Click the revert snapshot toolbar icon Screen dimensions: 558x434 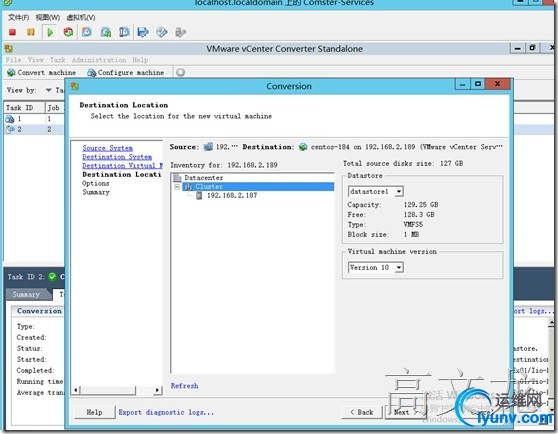tap(106, 32)
